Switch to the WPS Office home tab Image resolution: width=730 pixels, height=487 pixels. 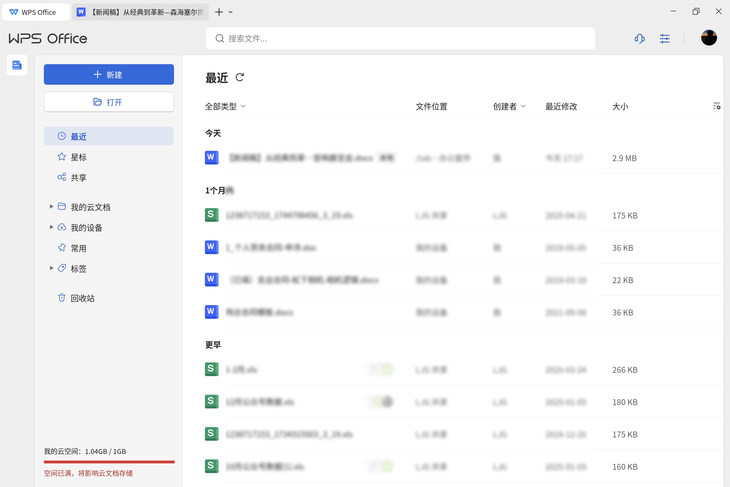35,12
